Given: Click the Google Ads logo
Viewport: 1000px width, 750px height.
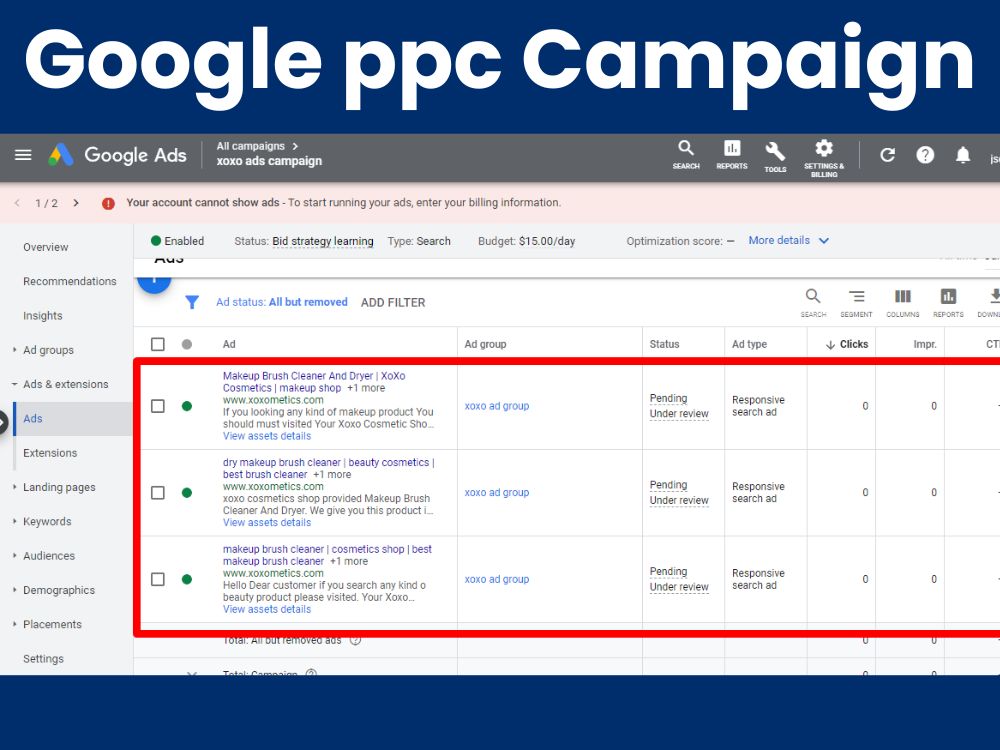Looking at the screenshot, I should tap(118, 155).
